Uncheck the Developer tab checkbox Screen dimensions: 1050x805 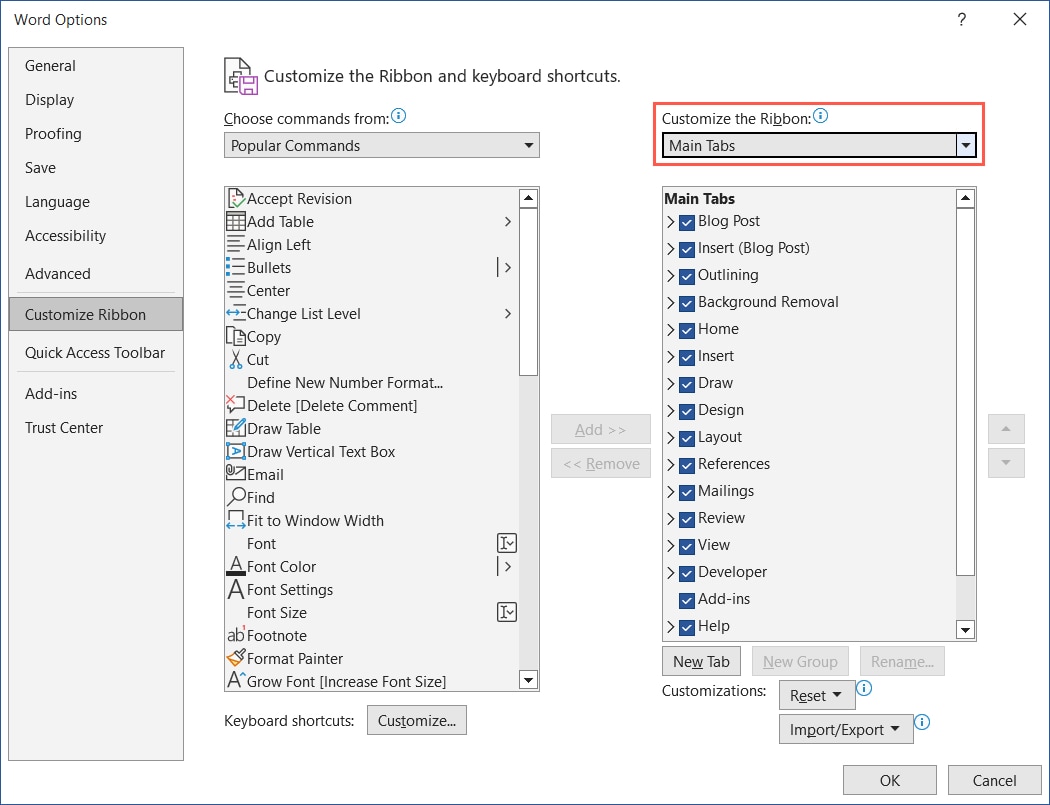[x=686, y=572]
